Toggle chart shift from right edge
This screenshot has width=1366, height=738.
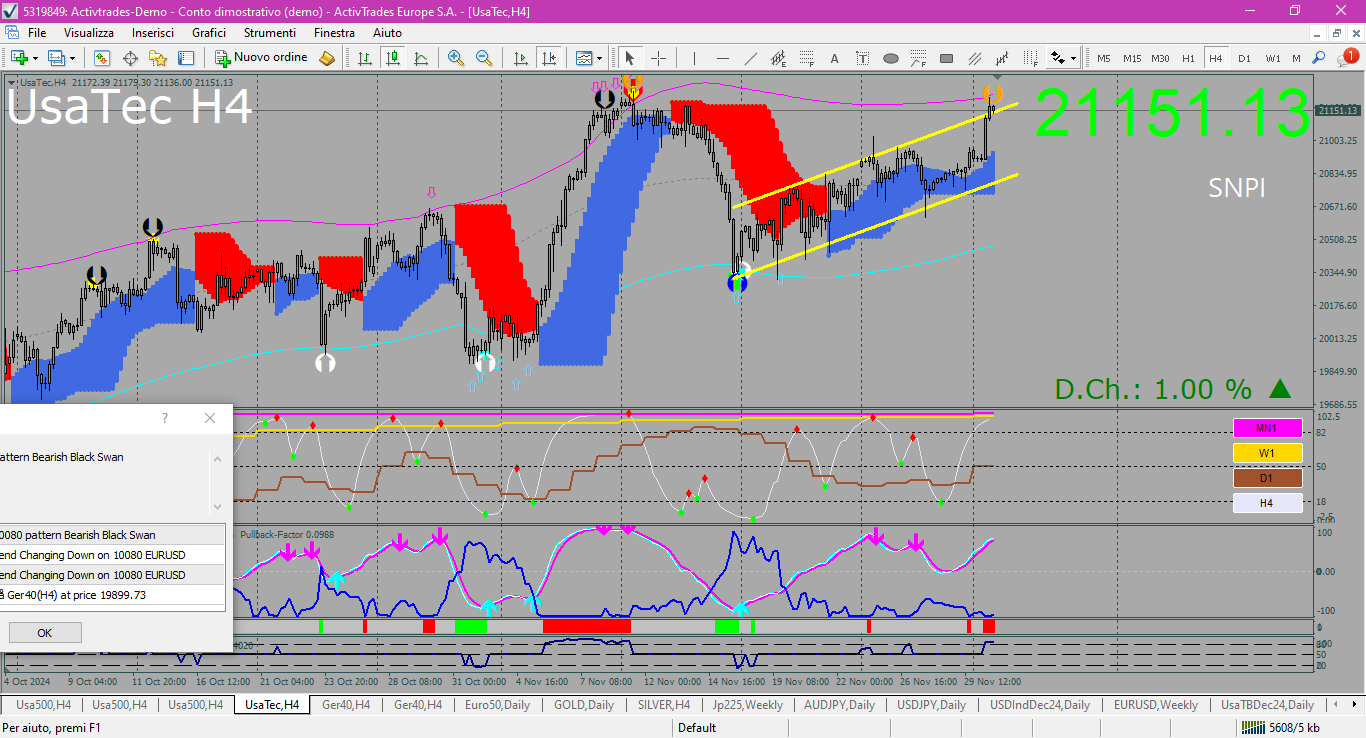click(548, 58)
